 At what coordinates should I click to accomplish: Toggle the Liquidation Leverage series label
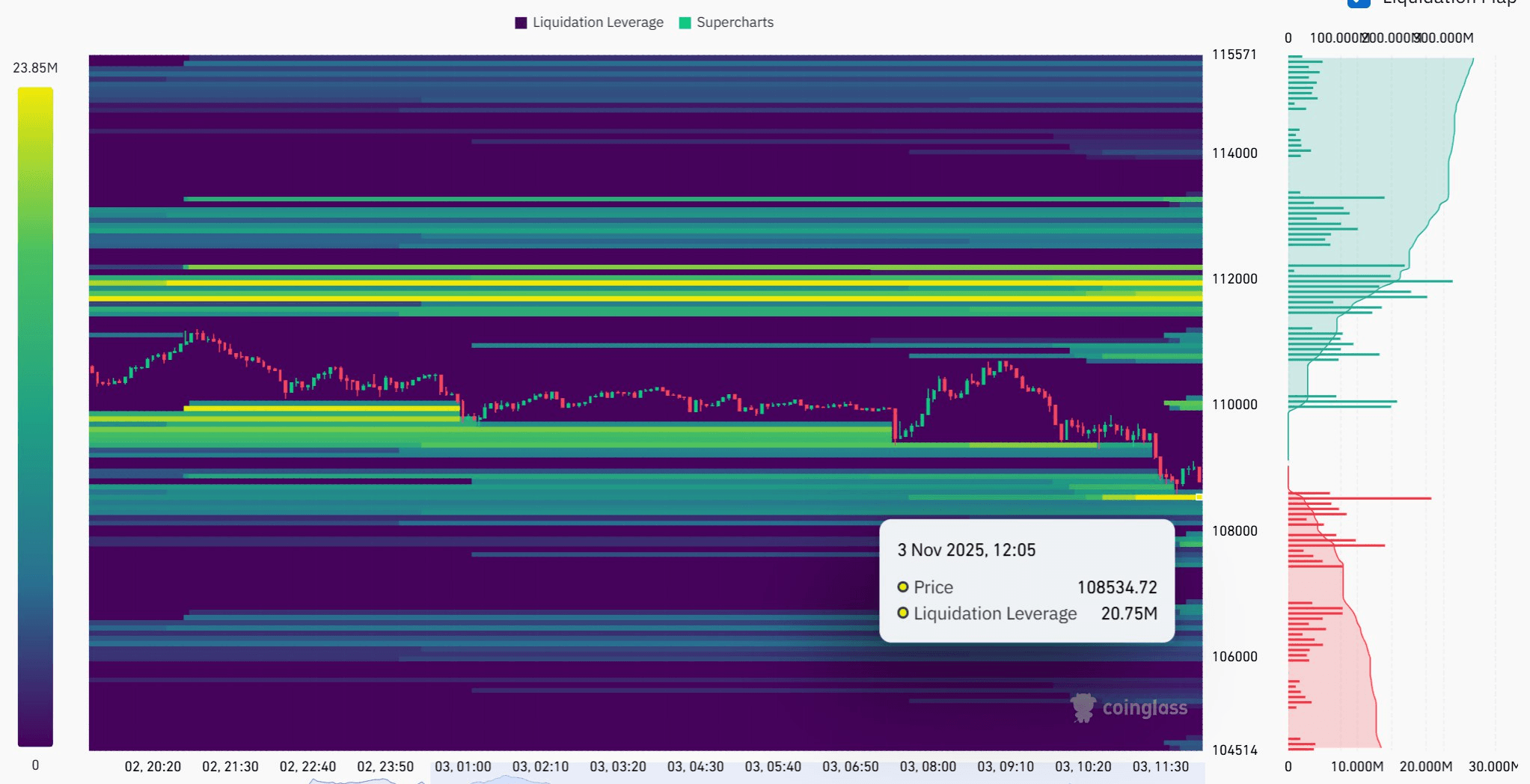click(598, 22)
